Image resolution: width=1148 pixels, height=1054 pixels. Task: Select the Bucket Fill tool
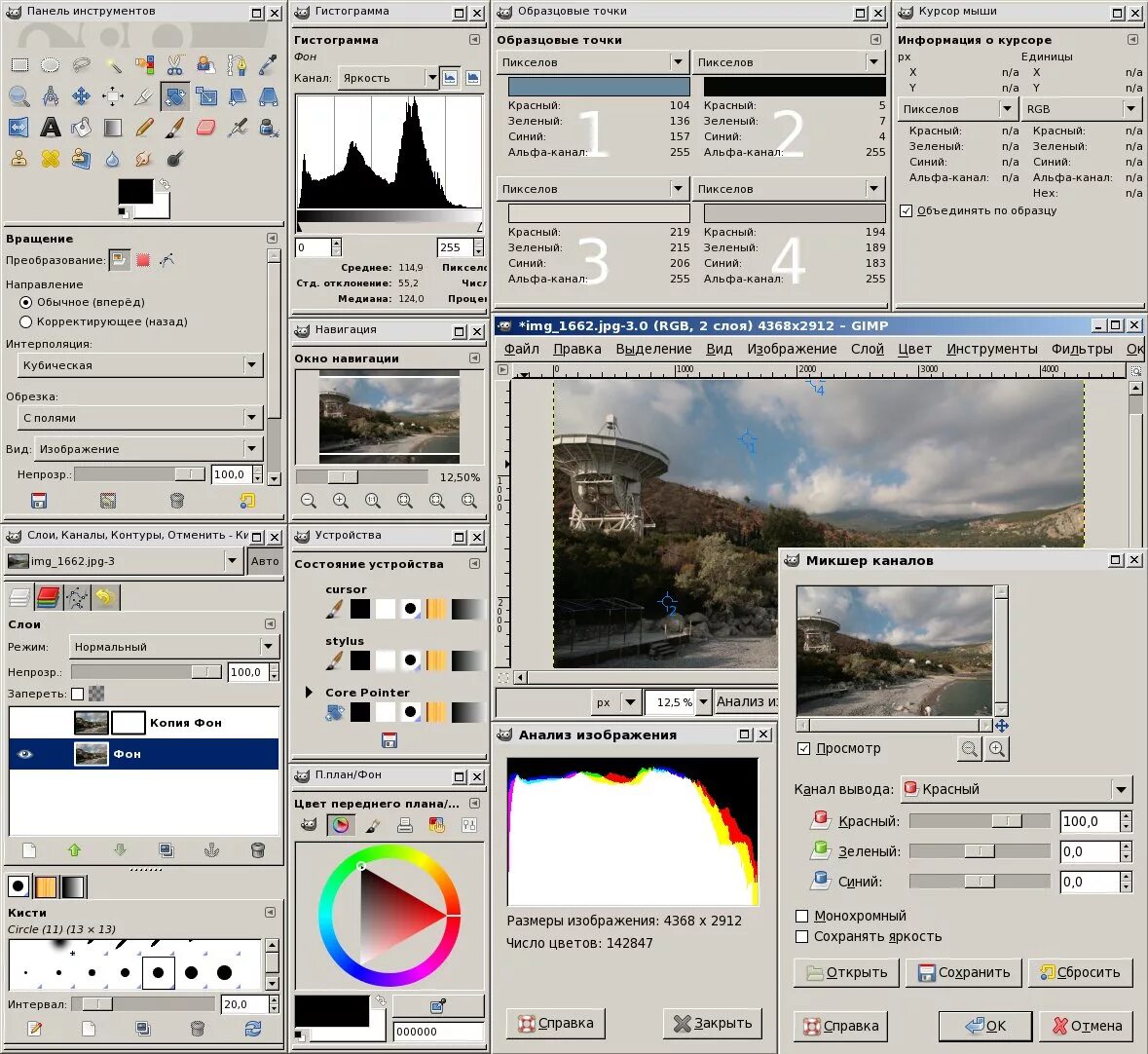tap(81, 128)
